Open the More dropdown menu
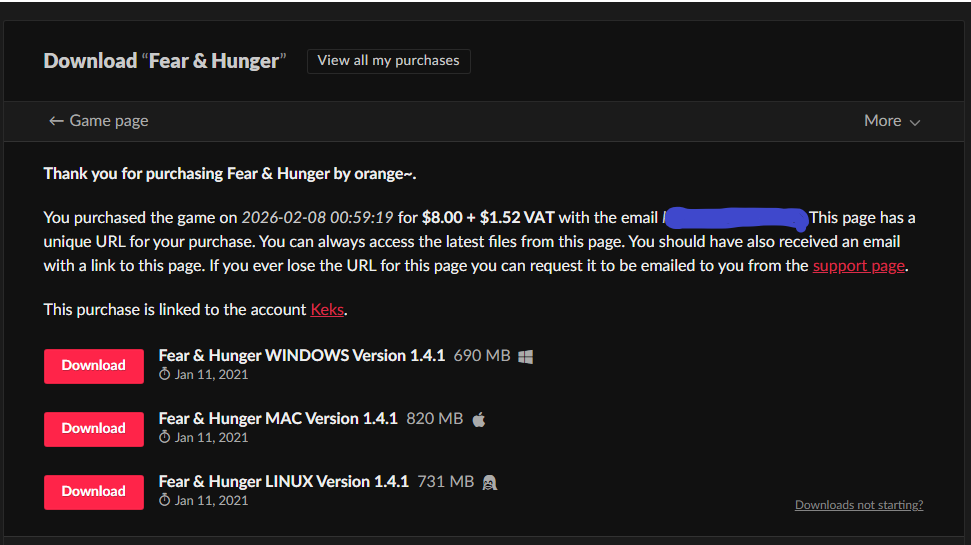 (x=892, y=121)
